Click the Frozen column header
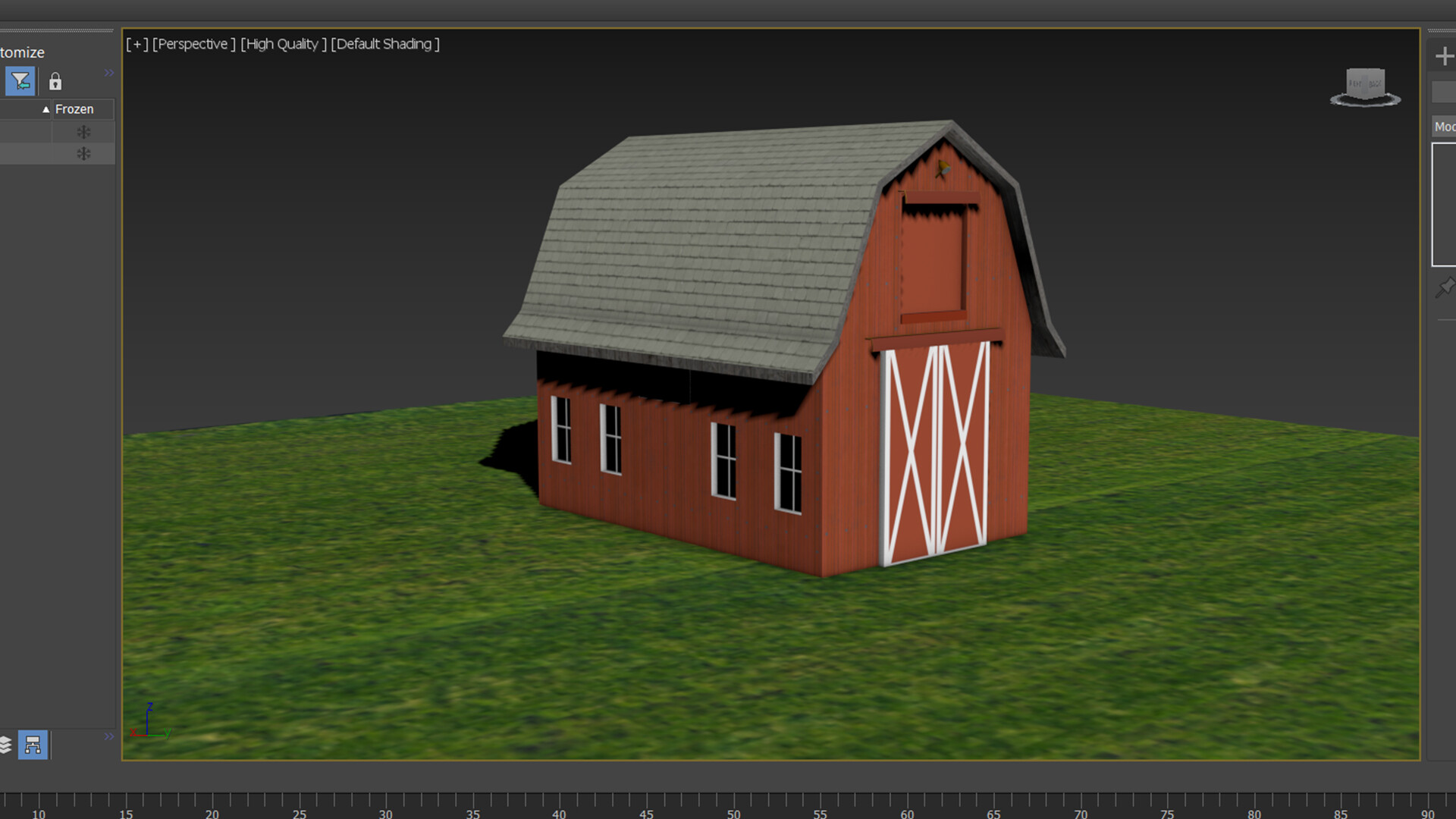Viewport: 1456px width, 819px height. pyautogui.click(x=74, y=108)
